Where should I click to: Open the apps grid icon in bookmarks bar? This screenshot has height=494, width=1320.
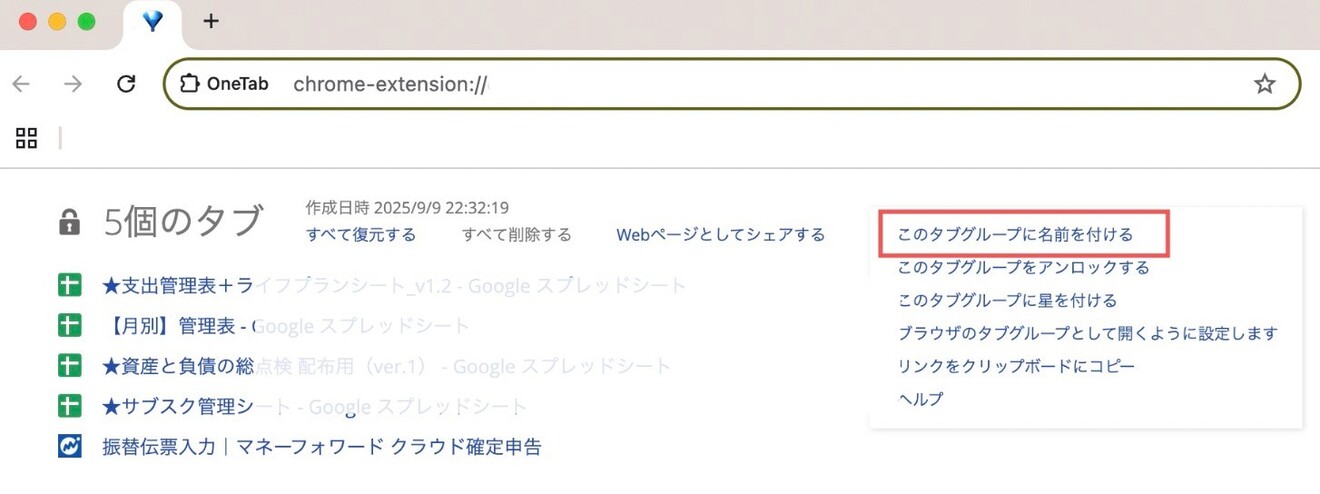pyautogui.click(x=27, y=138)
